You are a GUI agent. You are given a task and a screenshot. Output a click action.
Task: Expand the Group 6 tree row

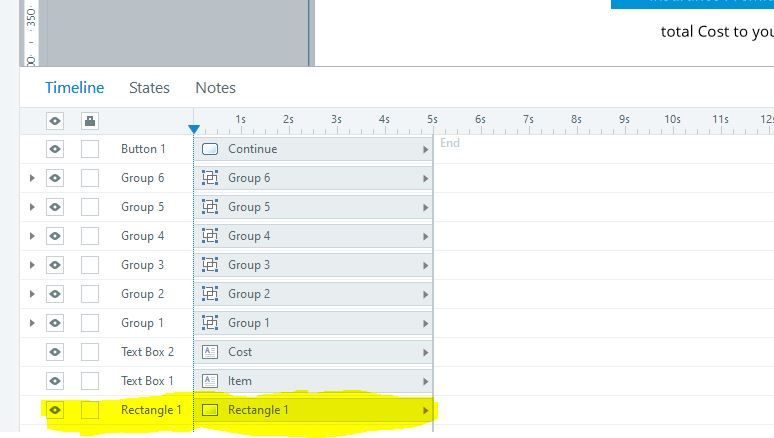pos(32,178)
